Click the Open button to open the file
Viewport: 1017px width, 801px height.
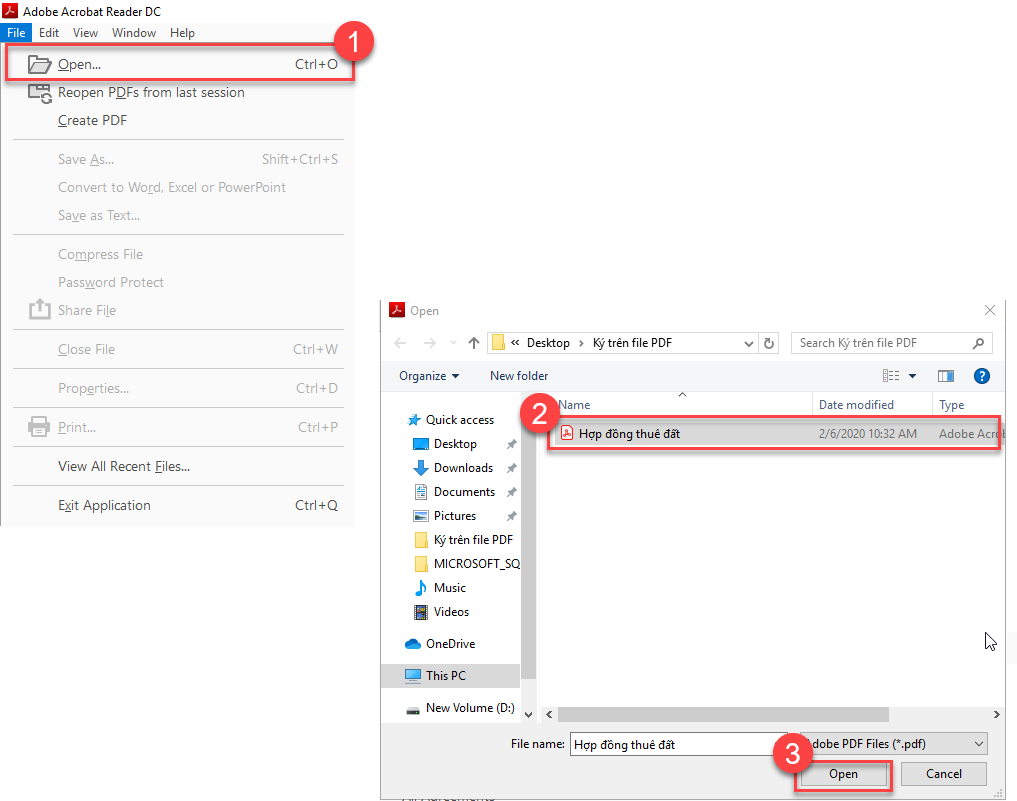point(843,774)
